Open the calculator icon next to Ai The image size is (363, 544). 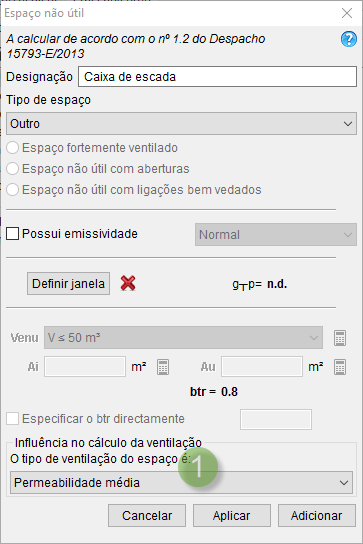[163, 367]
